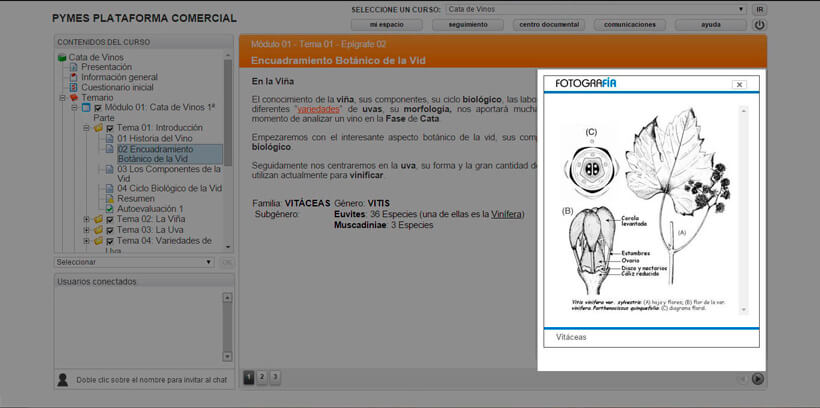The width and height of the screenshot is (820, 408).
Task: Click the Cuestionario inicial icon
Action: [73, 87]
